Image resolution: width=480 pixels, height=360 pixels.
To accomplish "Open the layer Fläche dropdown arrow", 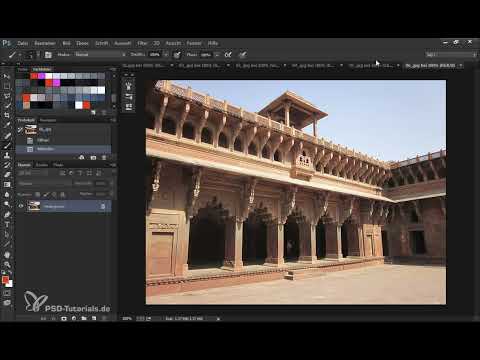I will [x=111, y=194].
